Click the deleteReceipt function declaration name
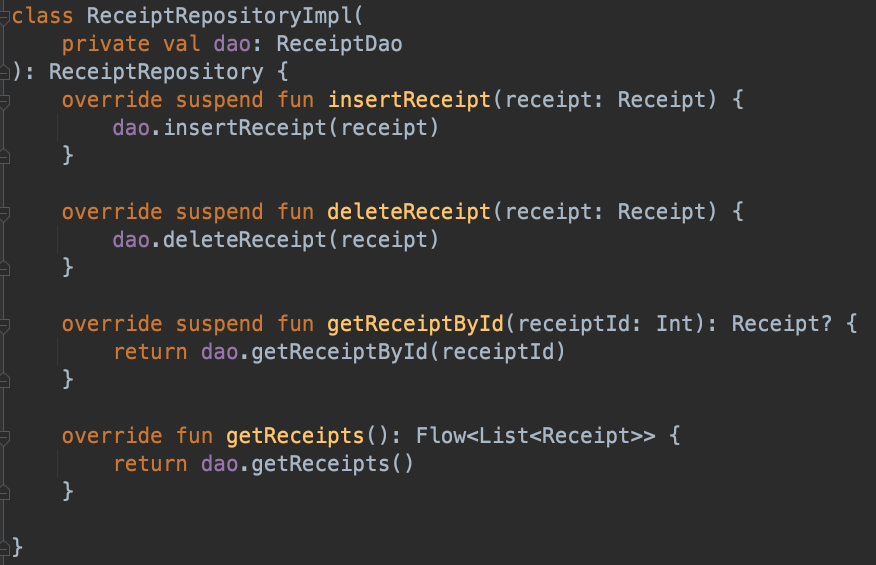The image size is (876, 565). (x=409, y=211)
